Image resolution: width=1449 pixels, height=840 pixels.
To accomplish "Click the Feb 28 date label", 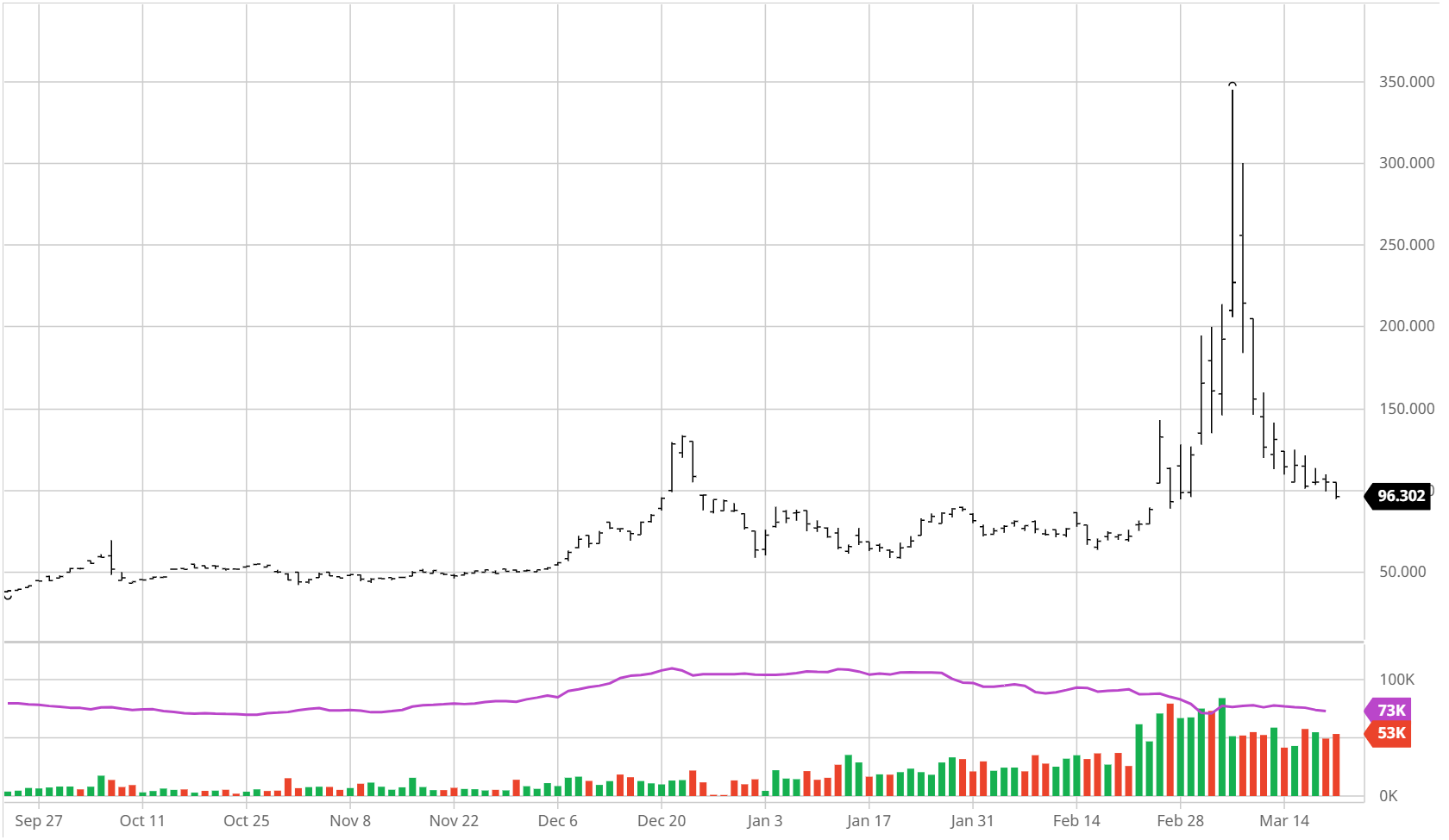I will point(1180,821).
